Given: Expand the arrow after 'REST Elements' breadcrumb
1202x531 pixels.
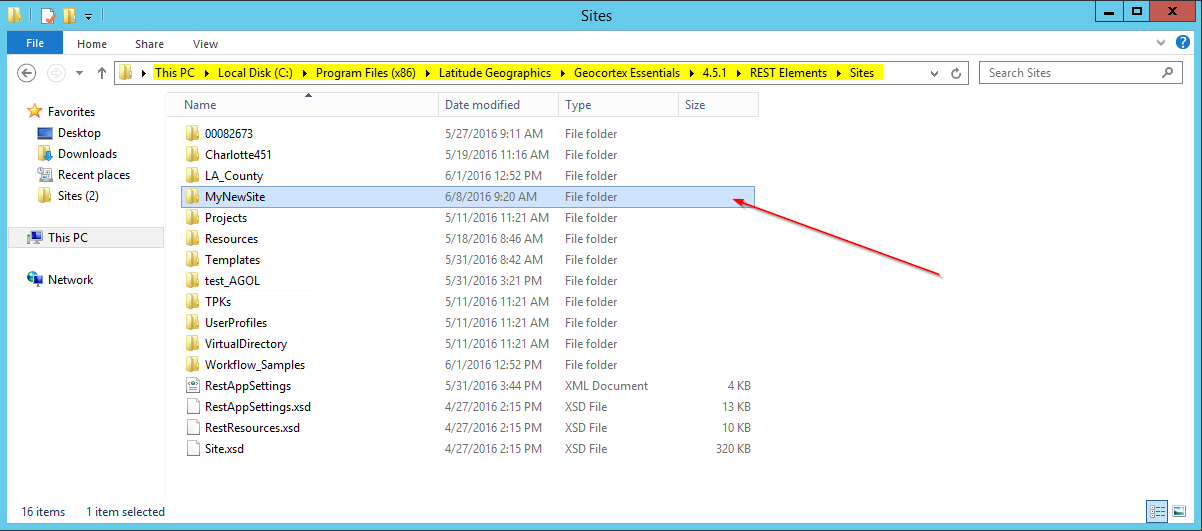Looking at the screenshot, I should coord(839,73).
